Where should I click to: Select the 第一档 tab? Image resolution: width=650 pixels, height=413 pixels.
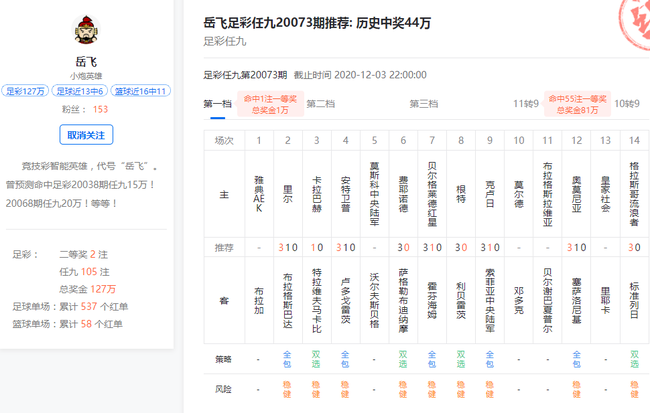217,104
